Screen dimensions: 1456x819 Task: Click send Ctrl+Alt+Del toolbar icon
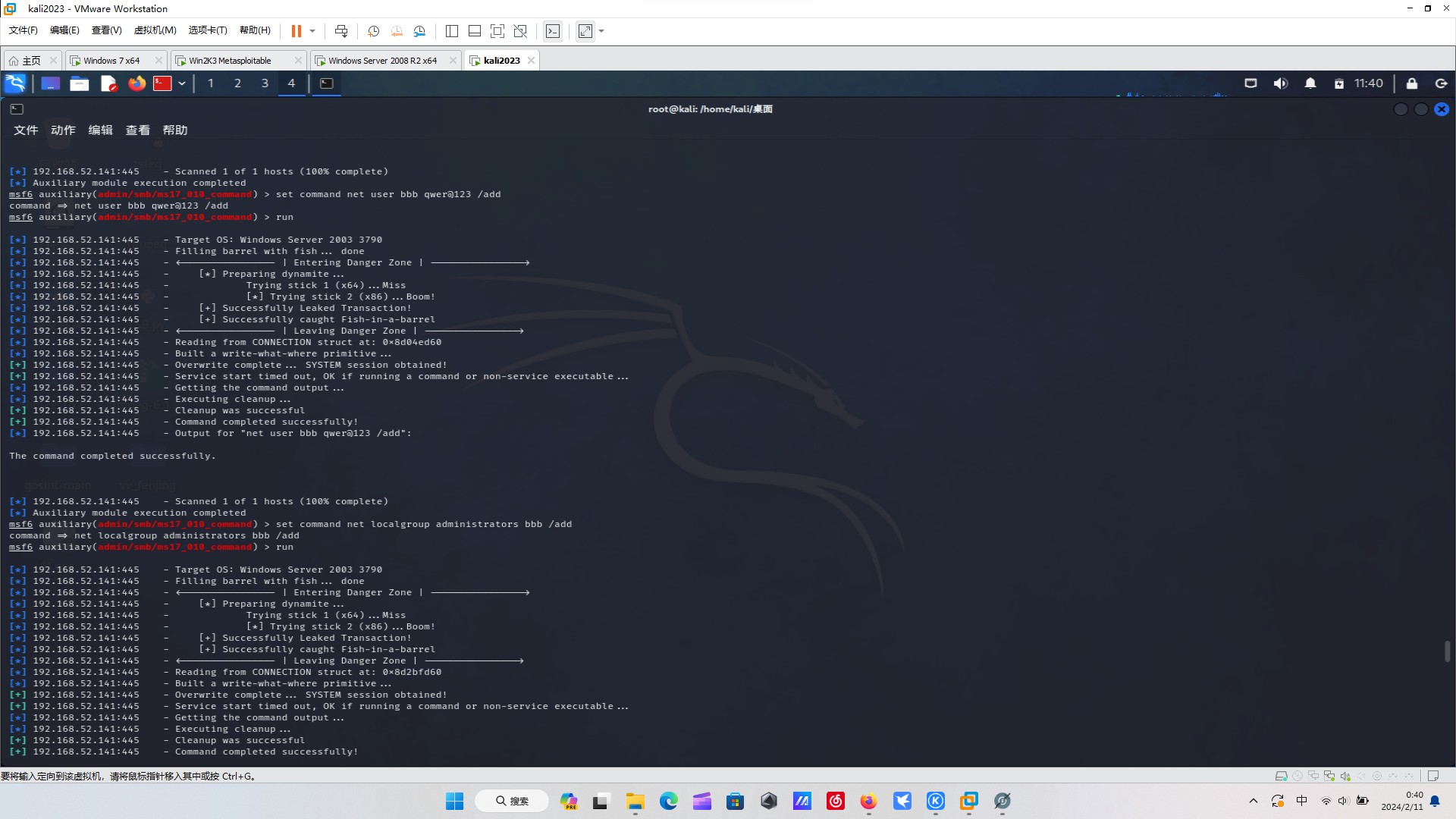click(341, 31)
